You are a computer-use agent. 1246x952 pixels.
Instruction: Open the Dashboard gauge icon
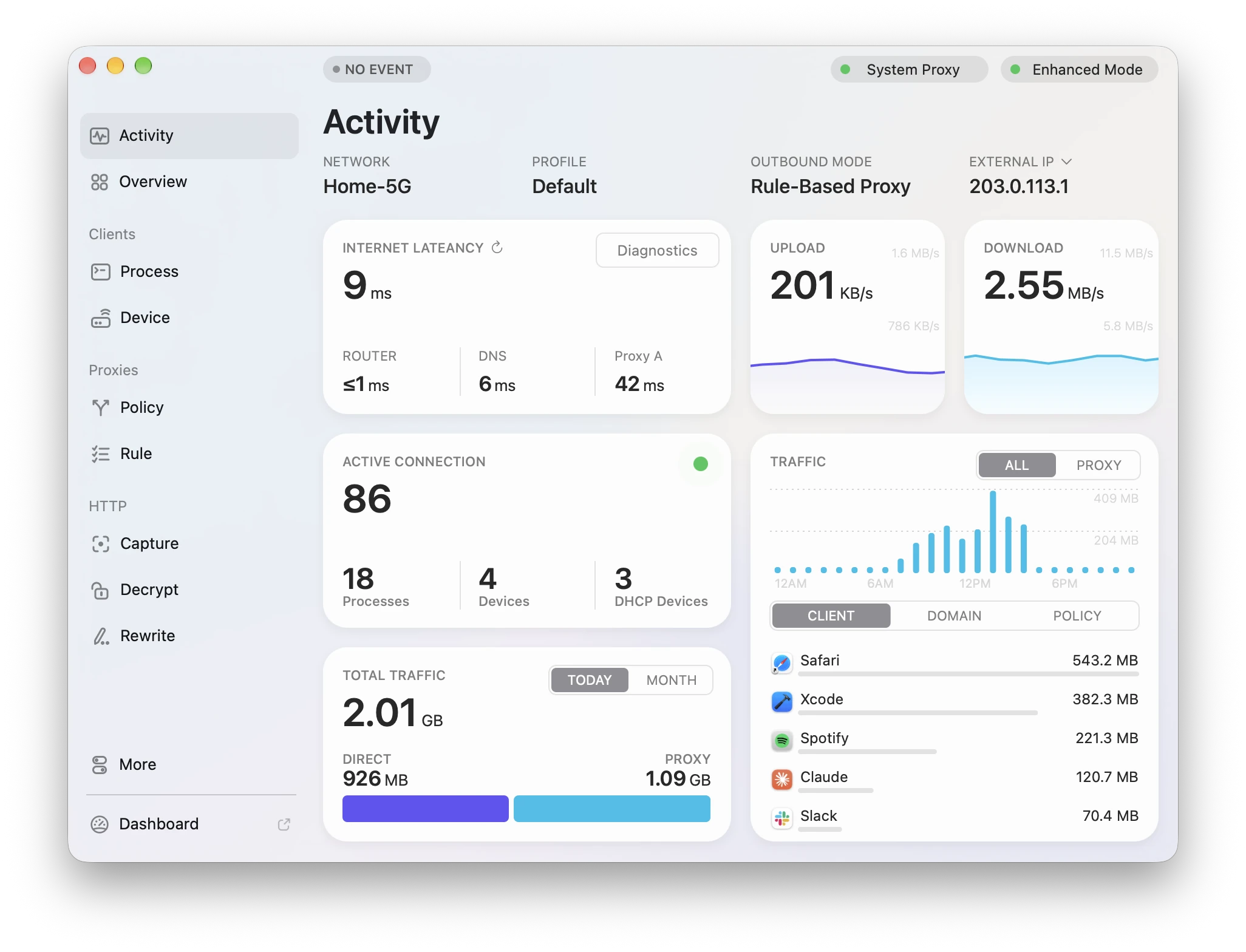(x=100, y=824)
